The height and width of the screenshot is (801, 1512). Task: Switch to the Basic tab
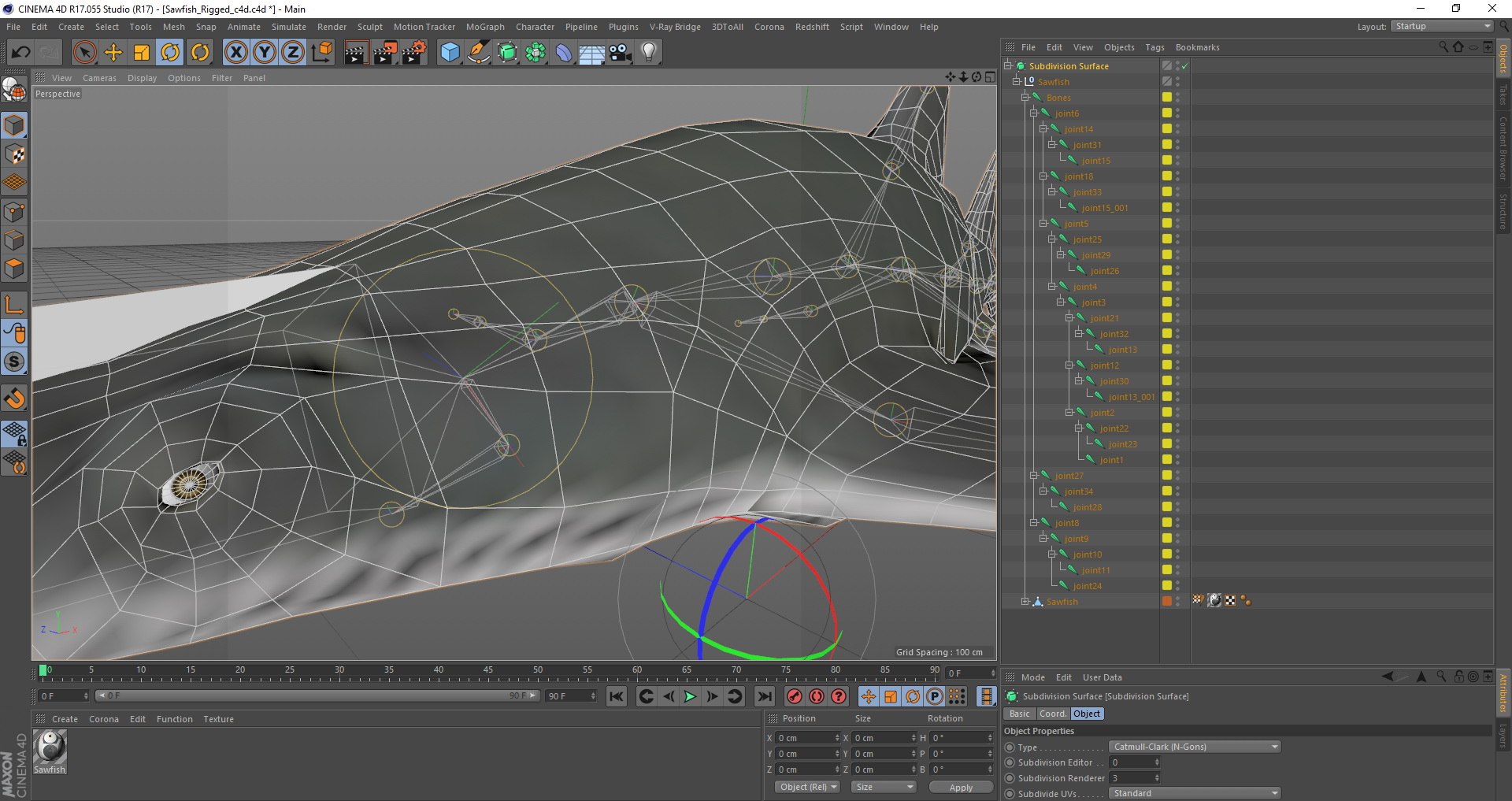[1019, 714]
